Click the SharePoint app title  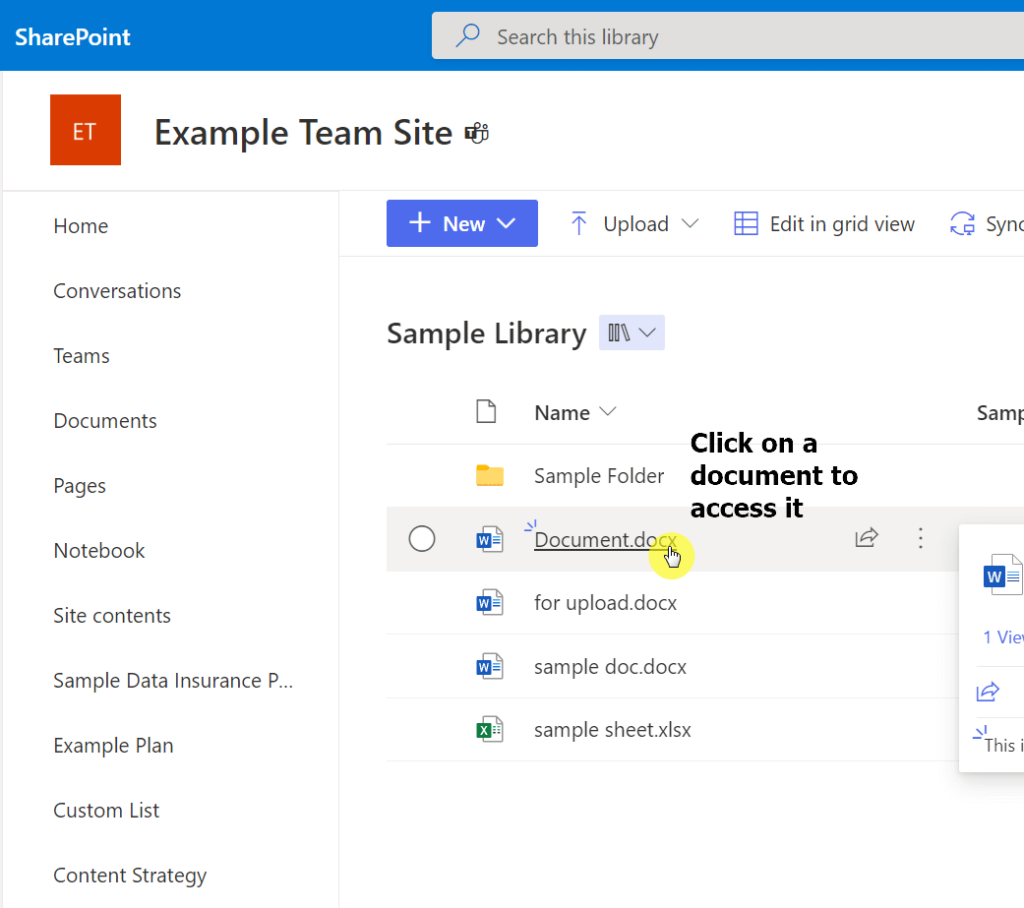pos(72,37)
